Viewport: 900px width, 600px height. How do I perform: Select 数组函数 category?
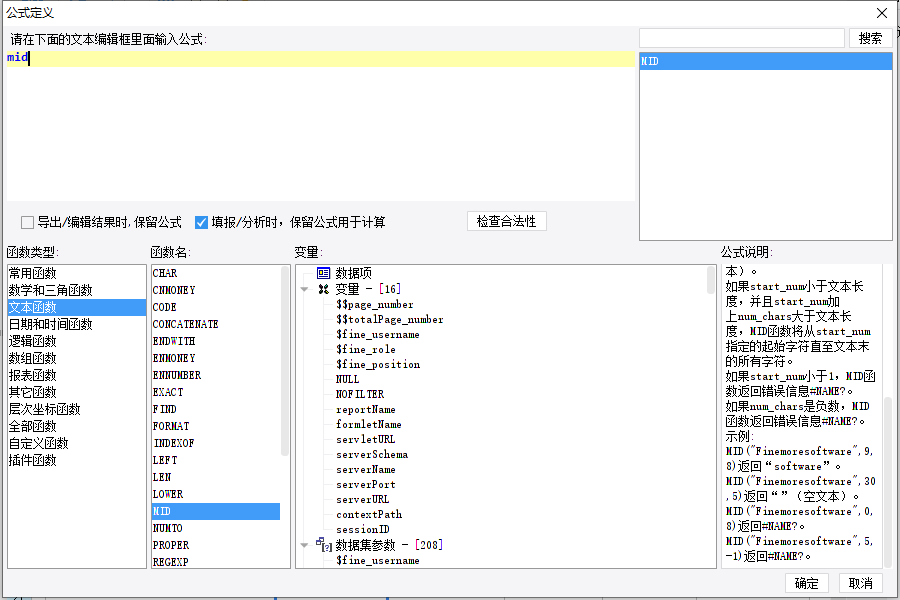coord(76,358)
